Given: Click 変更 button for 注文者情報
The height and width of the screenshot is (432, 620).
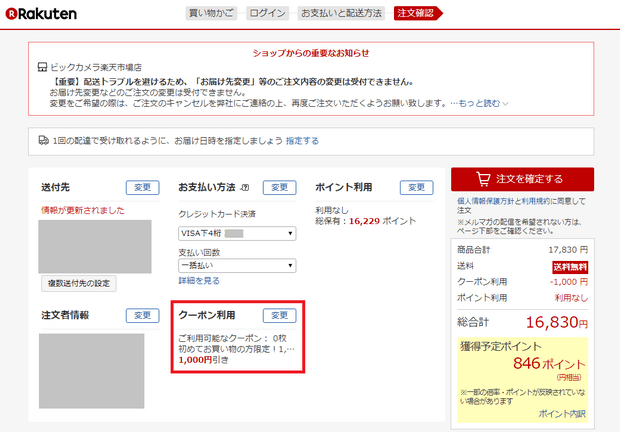Looking at the screenshot, I should pyautogui.click(x=142, y=315).
